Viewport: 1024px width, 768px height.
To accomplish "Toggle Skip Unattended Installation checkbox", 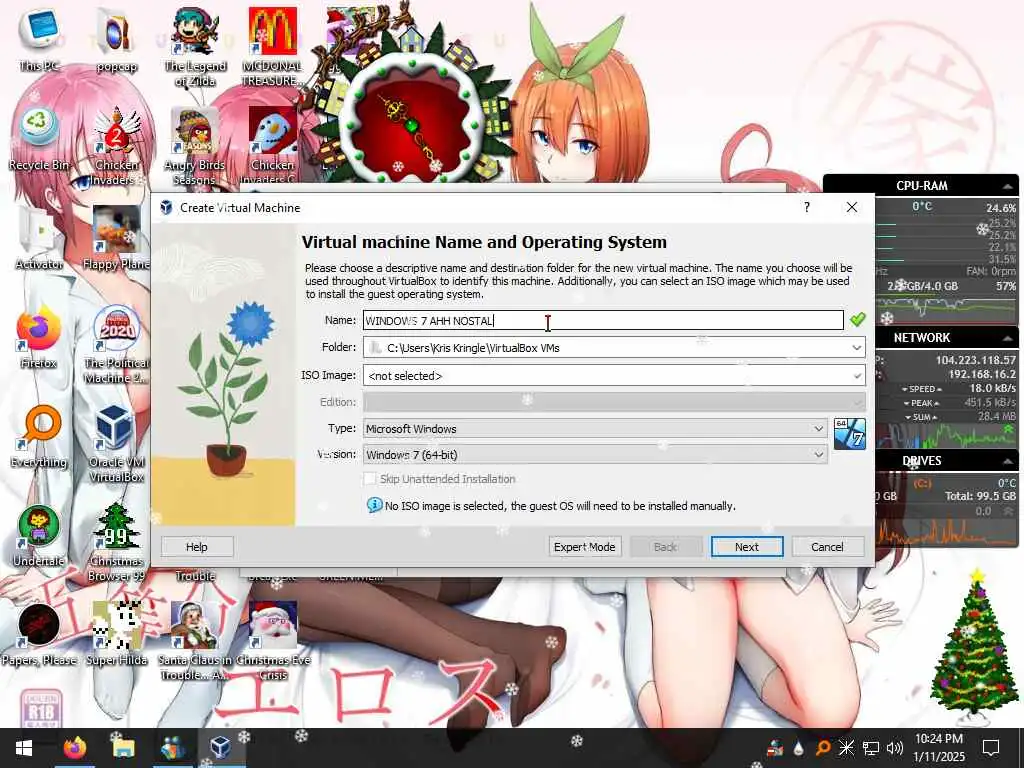I will click(x=370, y=479).
